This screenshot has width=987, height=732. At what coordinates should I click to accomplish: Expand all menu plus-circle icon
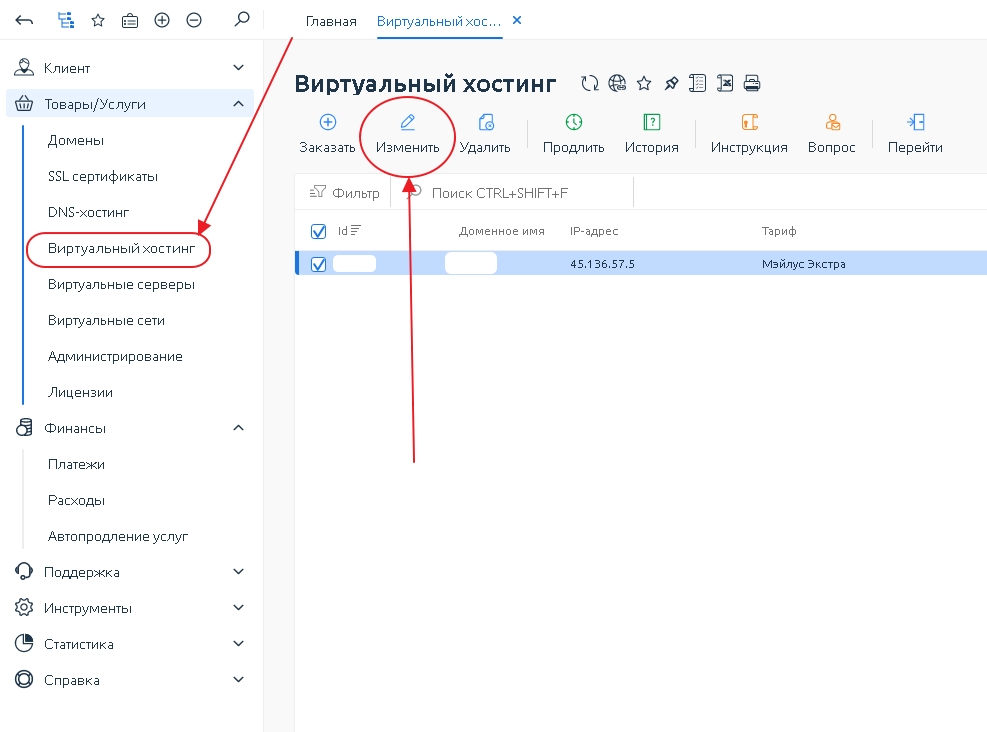(162, 21)
